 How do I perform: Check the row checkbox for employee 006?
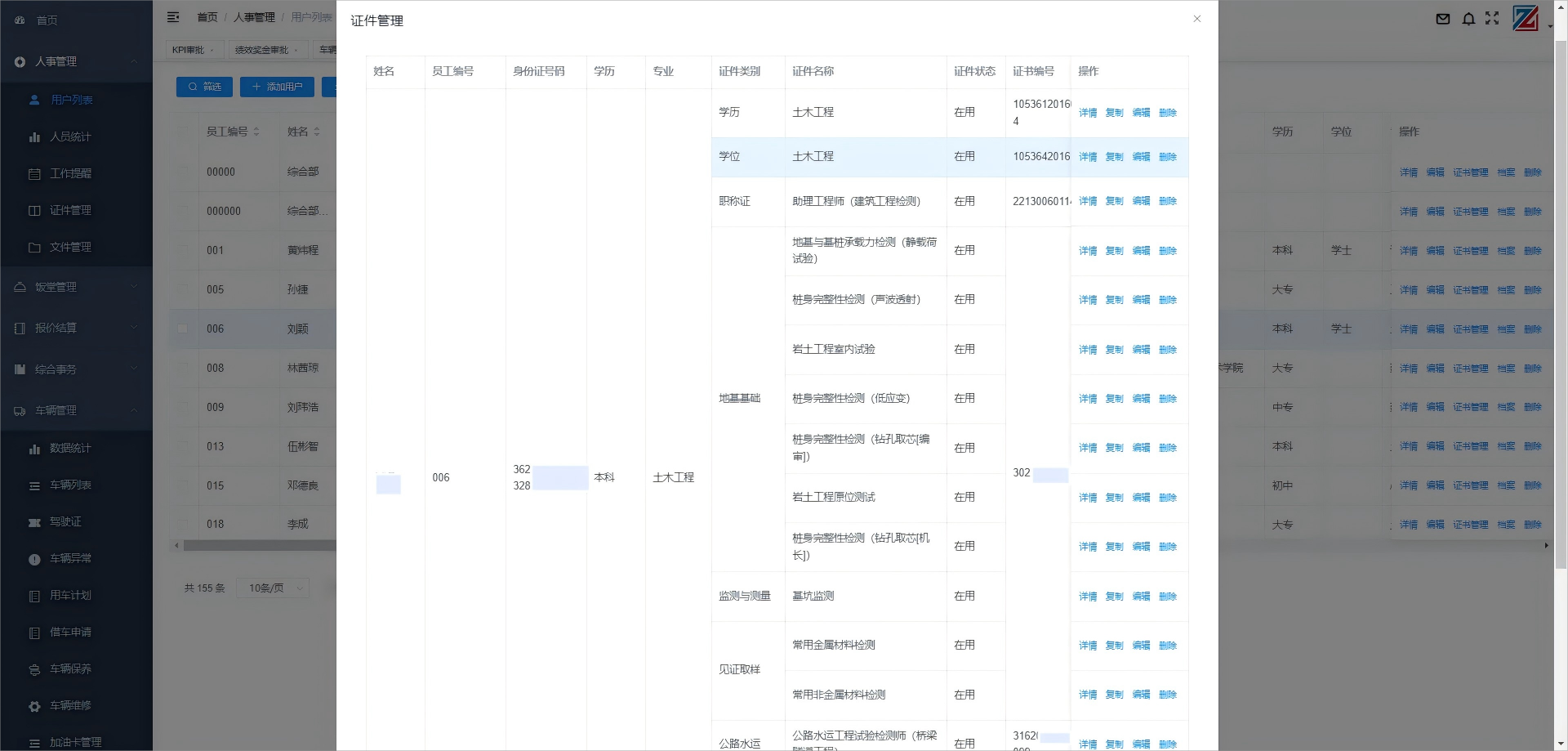[183, 329]
